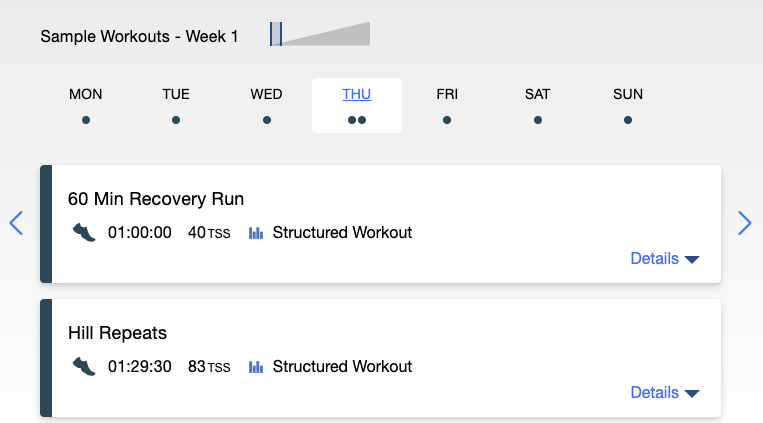Screen dimensions: 763x423
Task: Select the MON day tab
Action: [86, 95]
